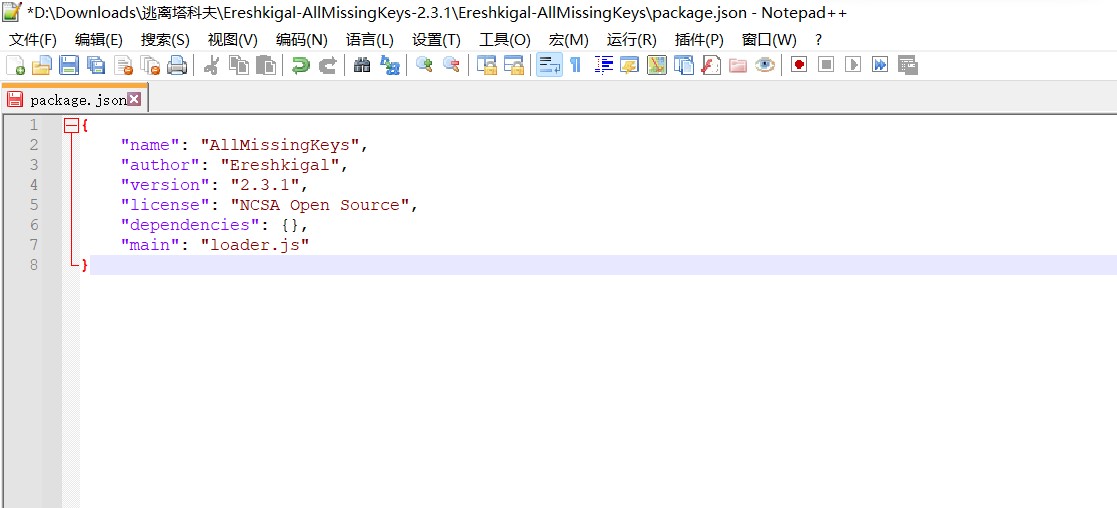Click the "2.3.1" version value
This screenshot has width=1117, height=508.
[x=266, y=185]
